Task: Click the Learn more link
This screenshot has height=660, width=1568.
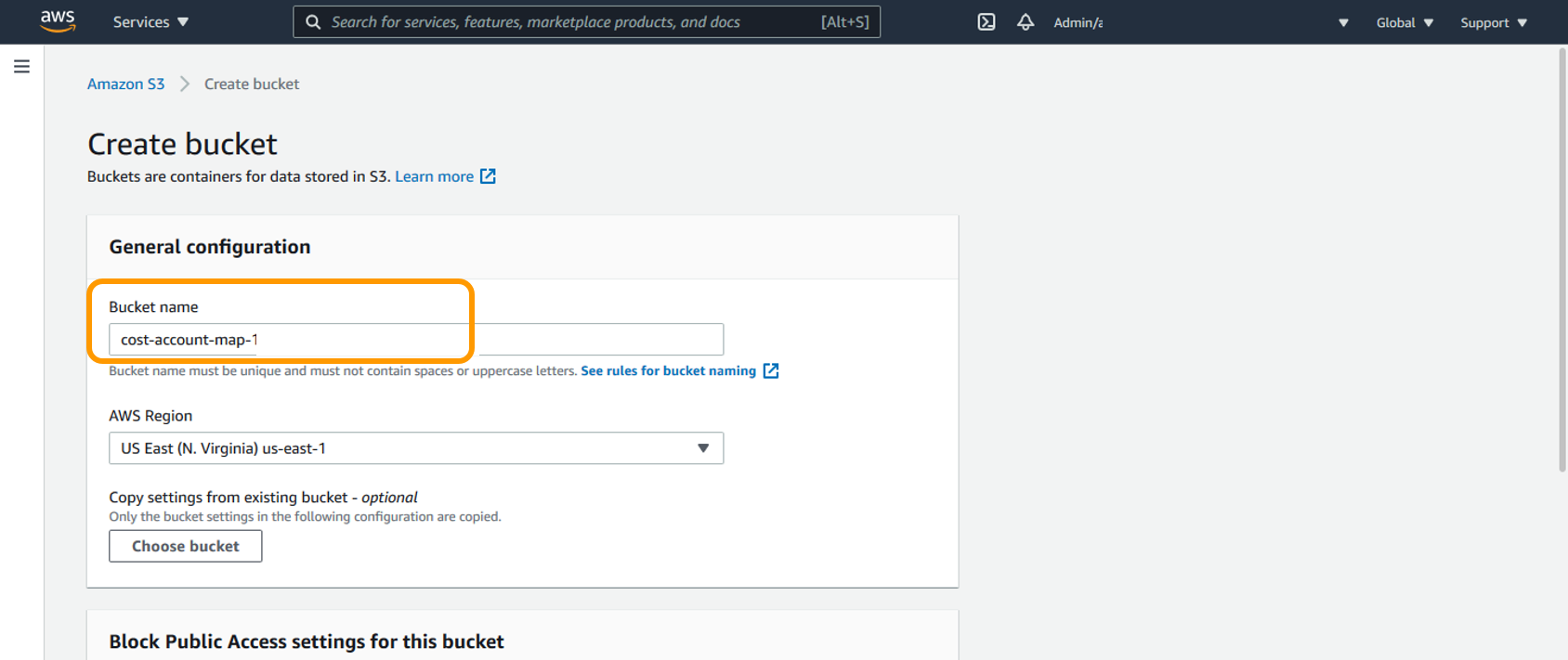Action: tap(434, 176)
